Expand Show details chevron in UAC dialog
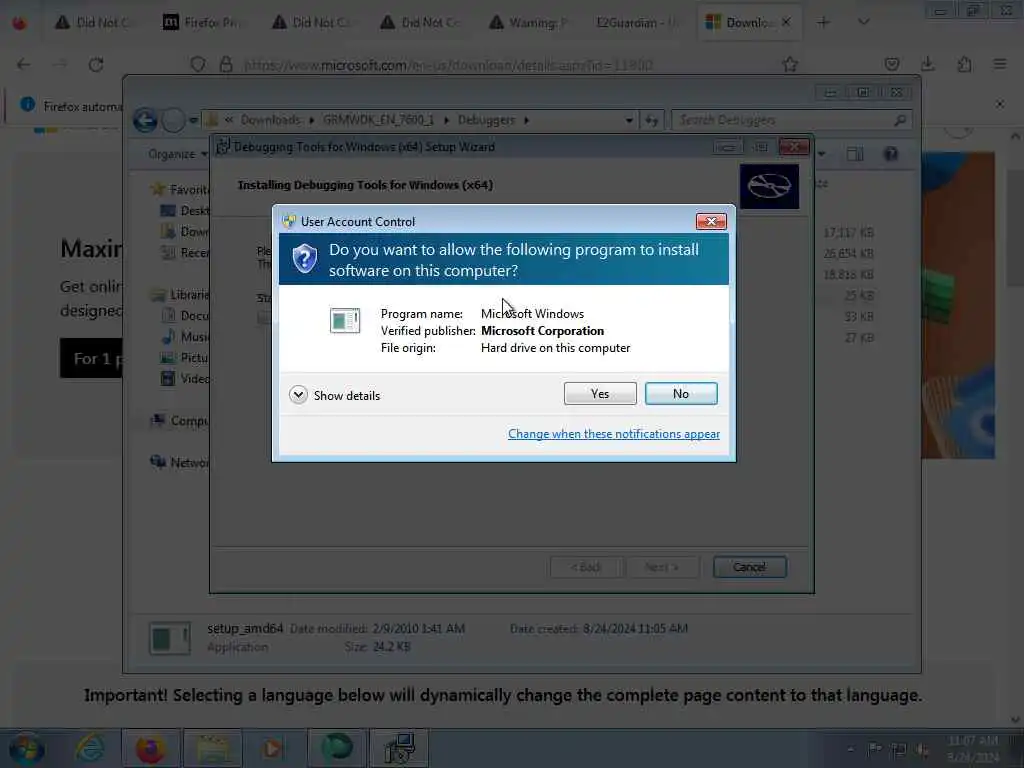The image size is (1024, 768). [x=298, y=395]
